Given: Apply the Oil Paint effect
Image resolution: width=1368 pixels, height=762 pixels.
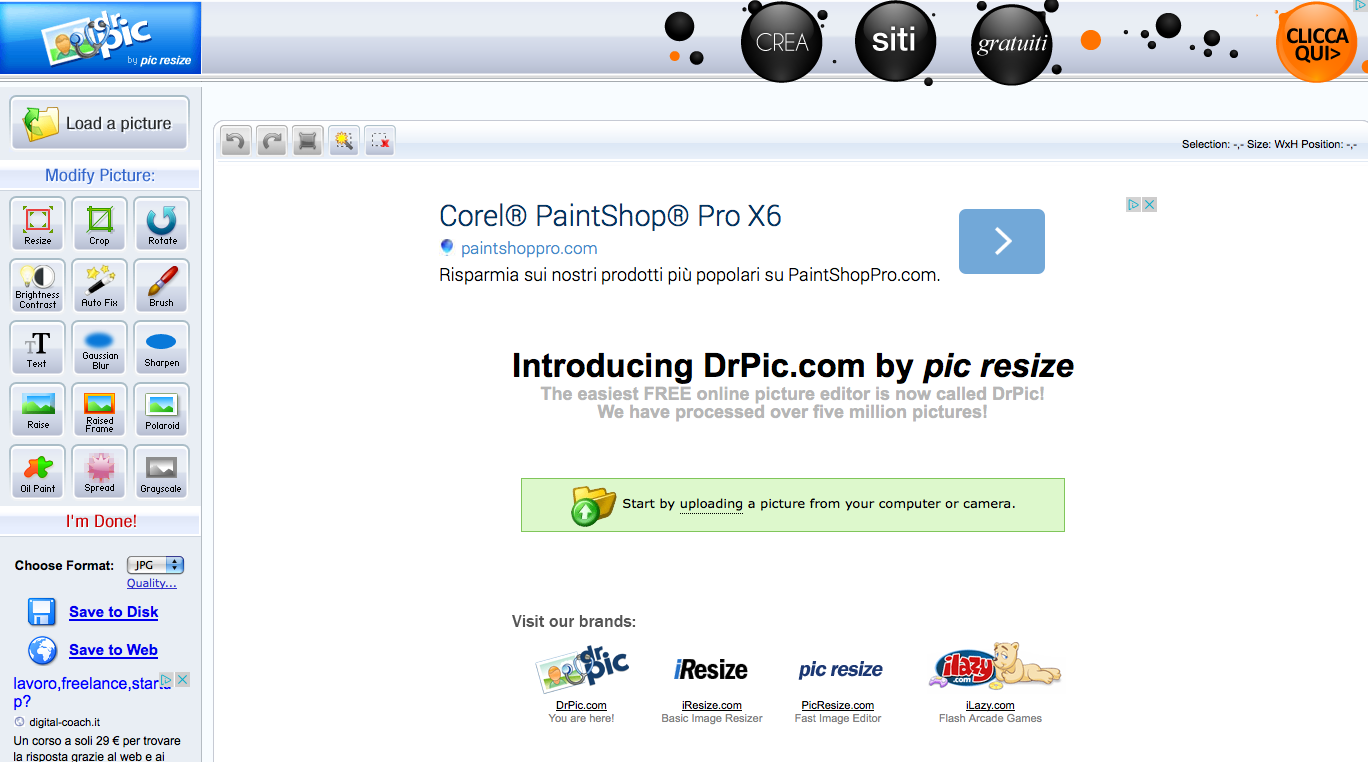Looking at the screenshot, I should pyautogui.click(x=38, y=471).
